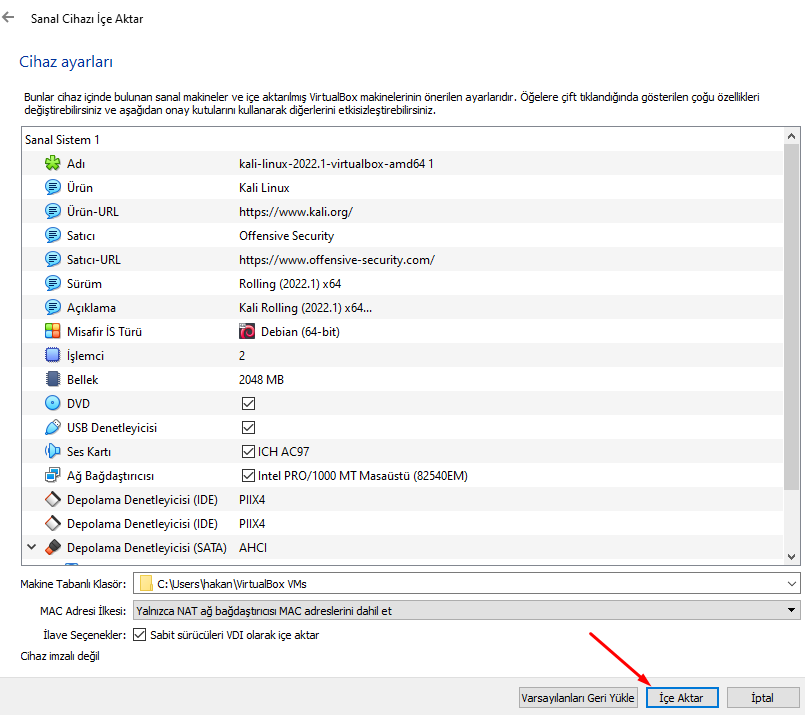
Task: Click the USB Denetleyicisi icon
Action: 53,427
